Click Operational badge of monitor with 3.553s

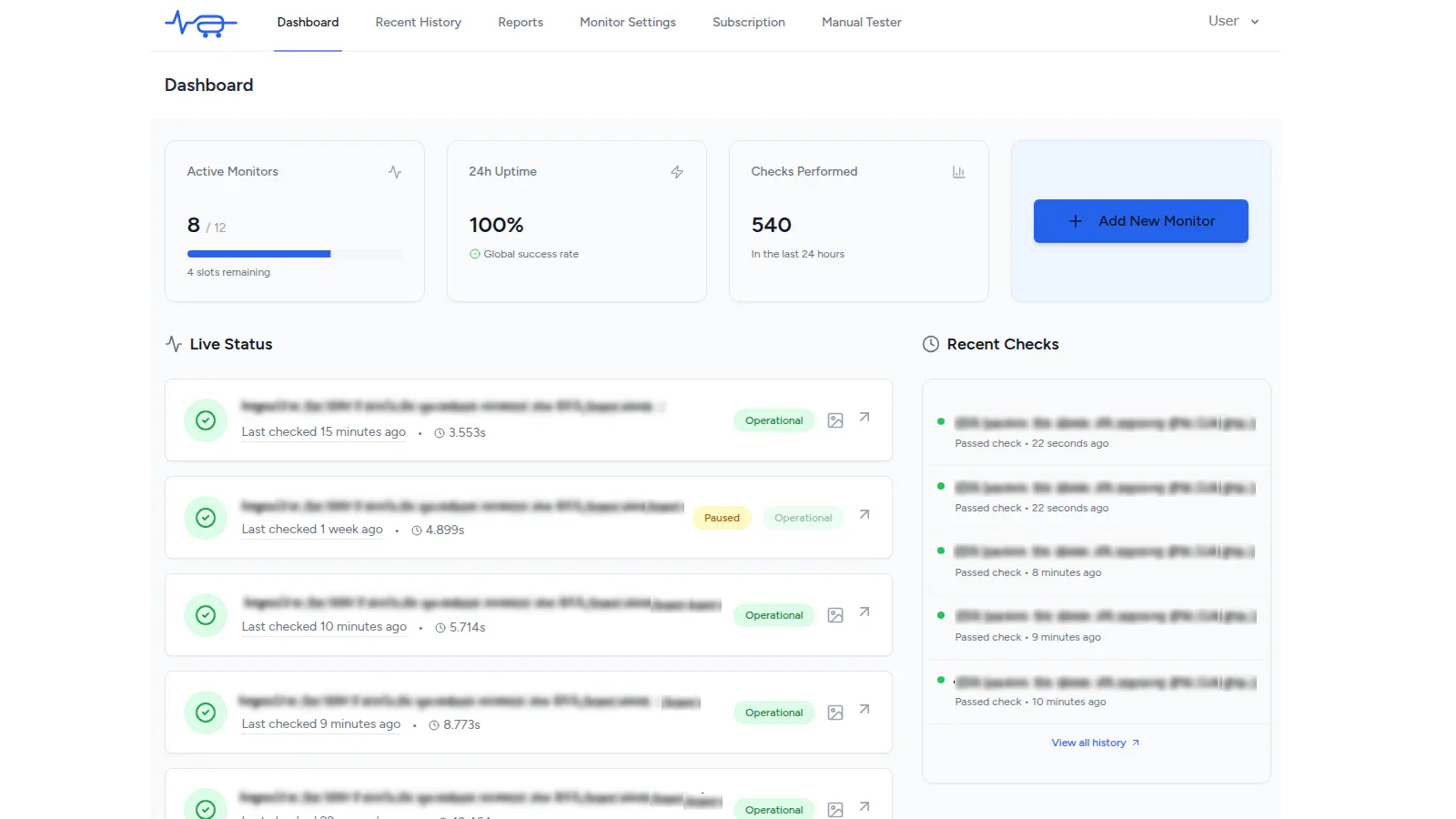coord(774,420)
